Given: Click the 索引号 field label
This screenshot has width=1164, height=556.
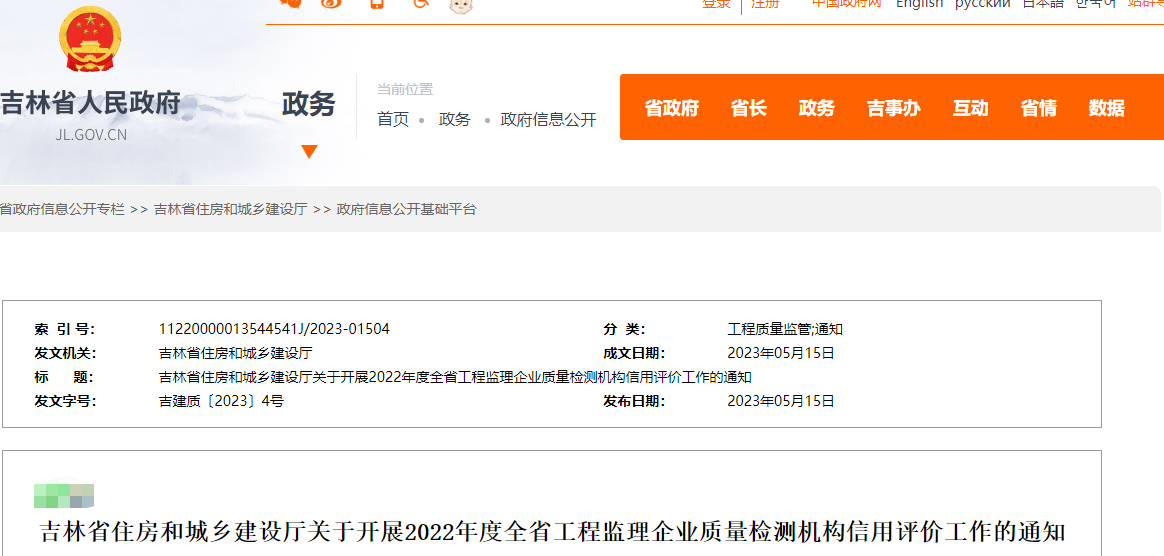Looking at the screenshot, I should point(65,329).
